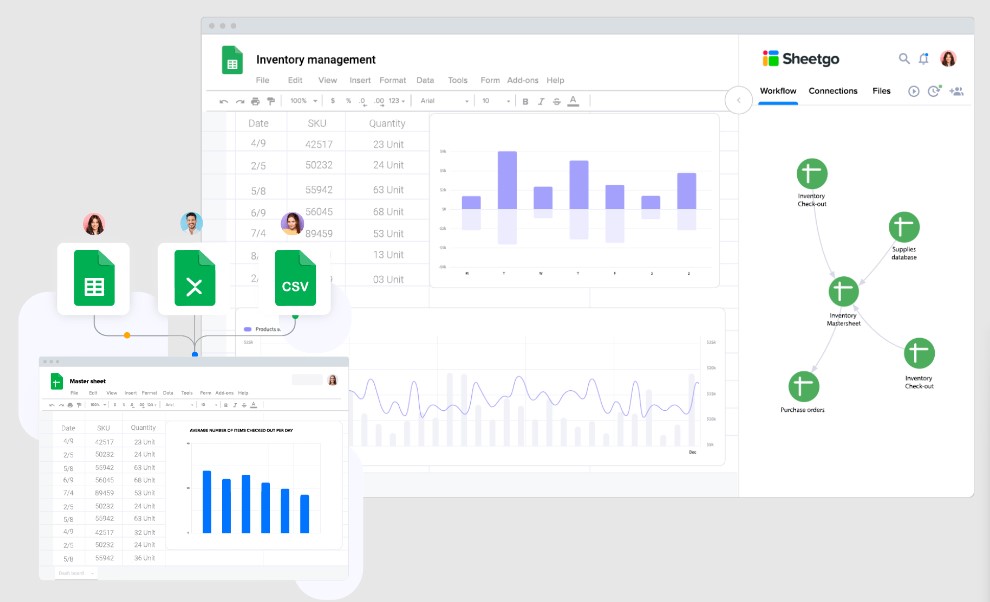Open the font size 10 dropdown
Image resolution: width=990 pixels, height=602 pixels.
pyautogui.click(x=496, y=101)
